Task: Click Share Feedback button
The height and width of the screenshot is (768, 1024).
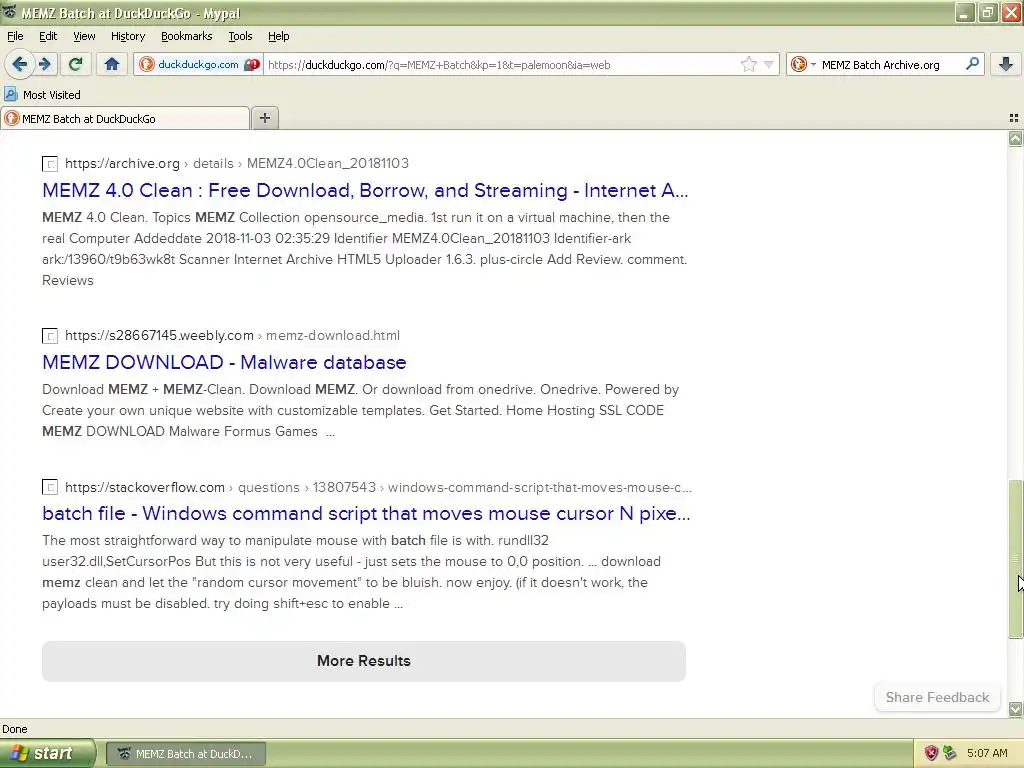Action: click(937, 697)
